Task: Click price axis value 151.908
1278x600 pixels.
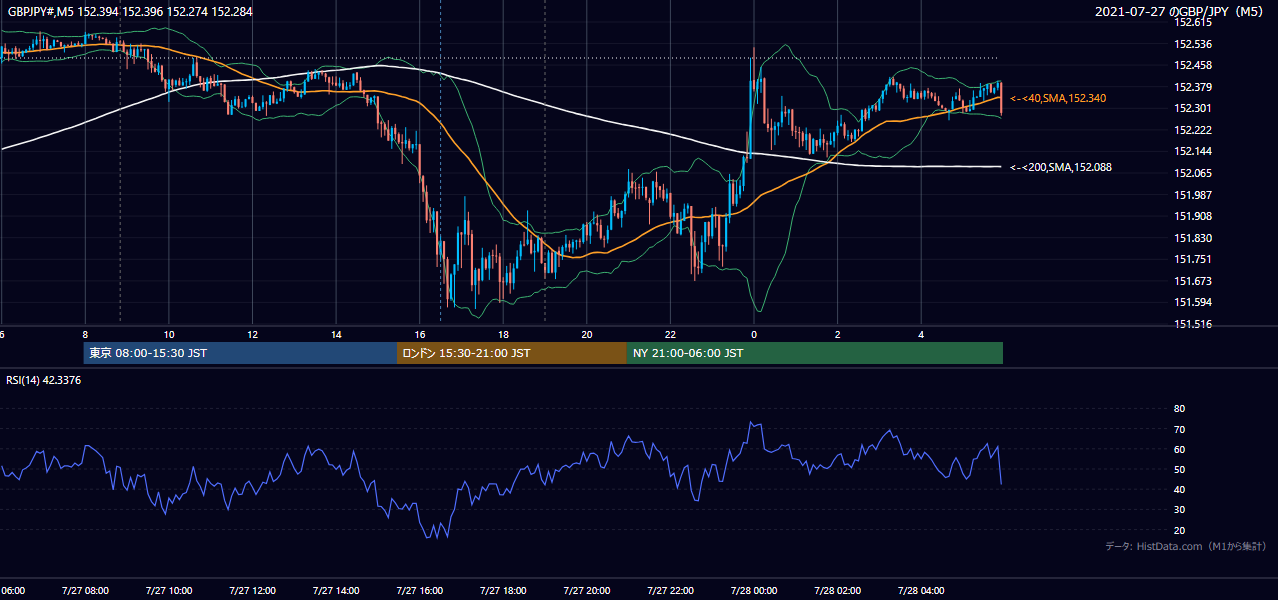Action: [1192, 216]
